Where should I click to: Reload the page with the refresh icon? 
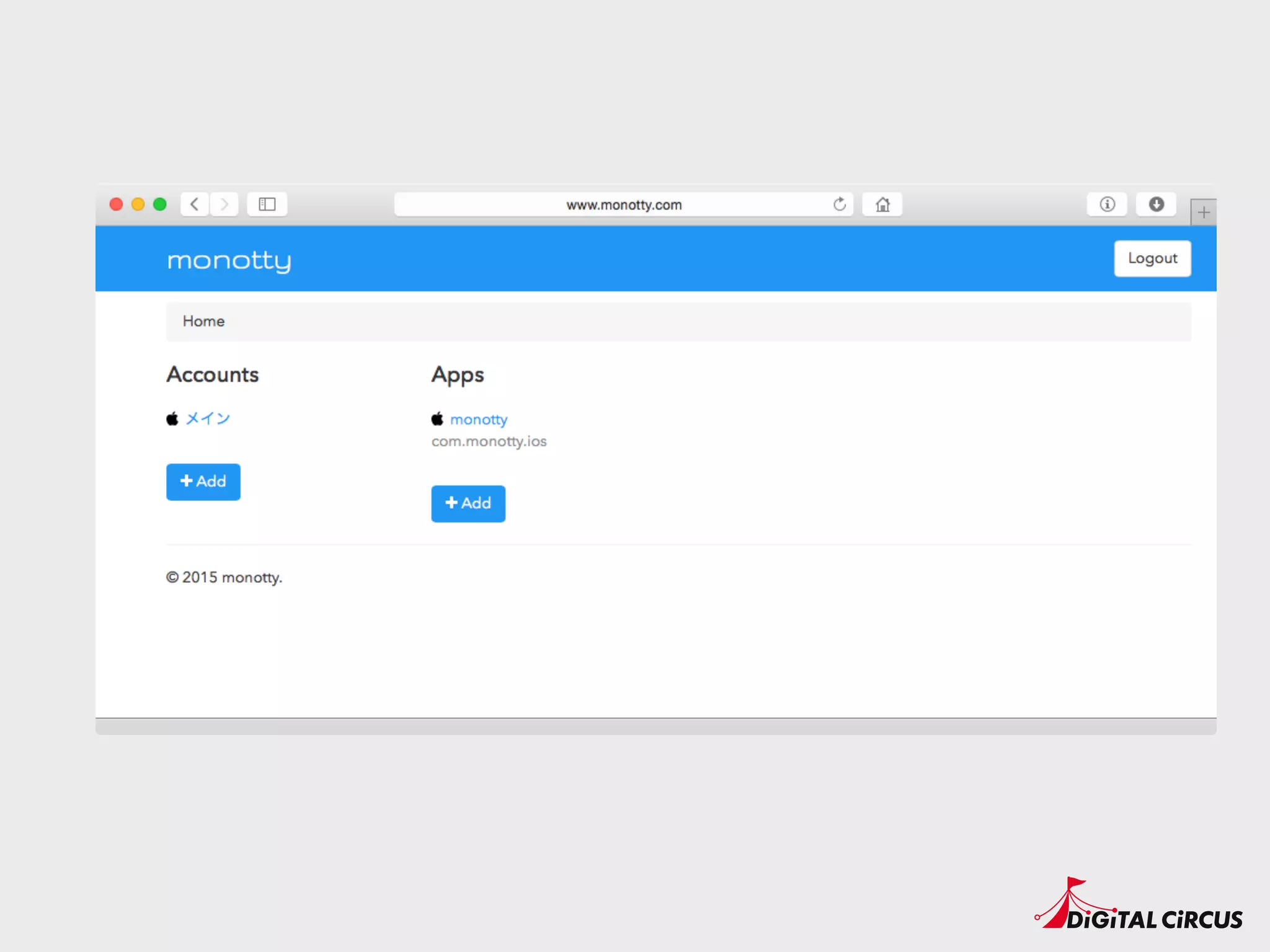pos(840,204)
